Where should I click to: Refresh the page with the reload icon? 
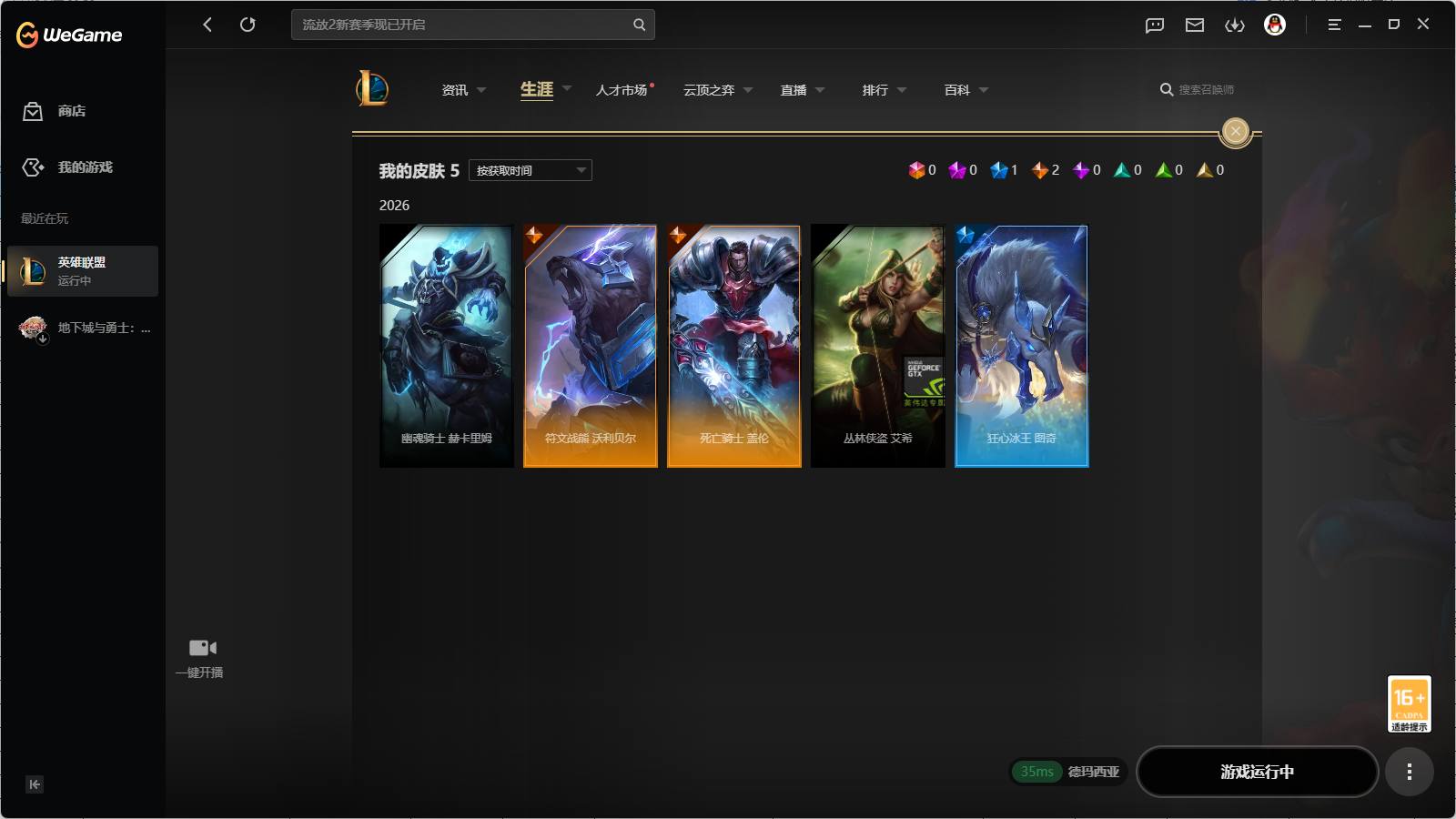[248, 25]
